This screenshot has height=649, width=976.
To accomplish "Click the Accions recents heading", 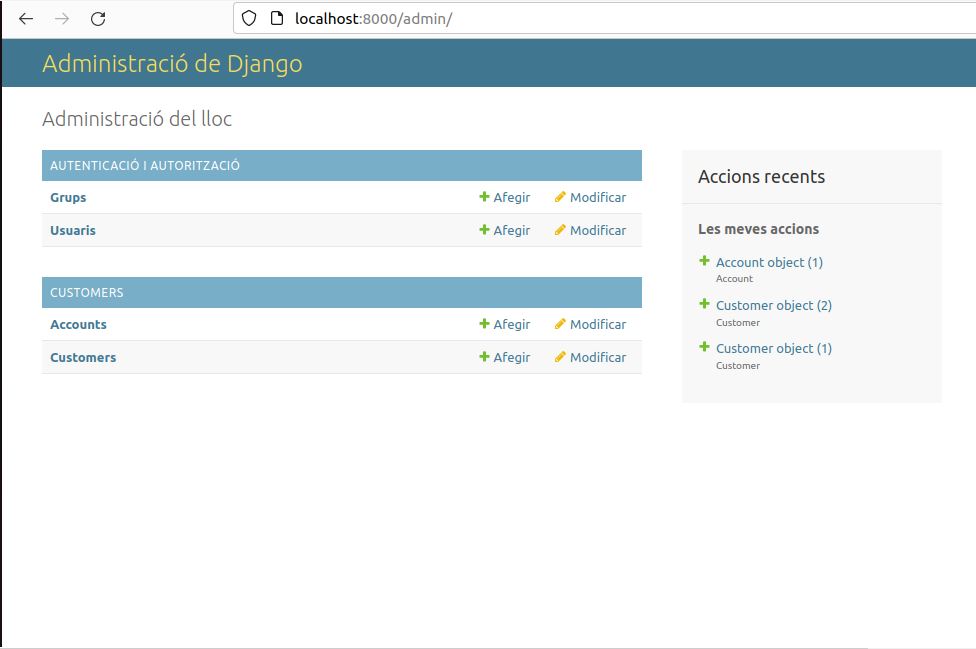I will click(761, 177).
